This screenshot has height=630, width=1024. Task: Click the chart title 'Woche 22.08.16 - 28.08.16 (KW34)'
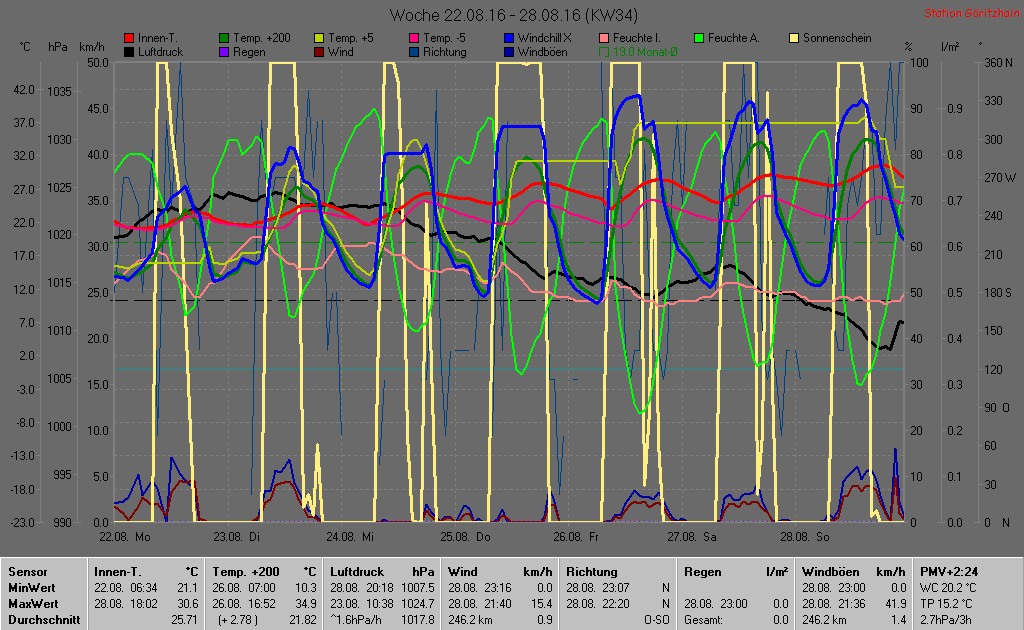(x=513, y=15)
